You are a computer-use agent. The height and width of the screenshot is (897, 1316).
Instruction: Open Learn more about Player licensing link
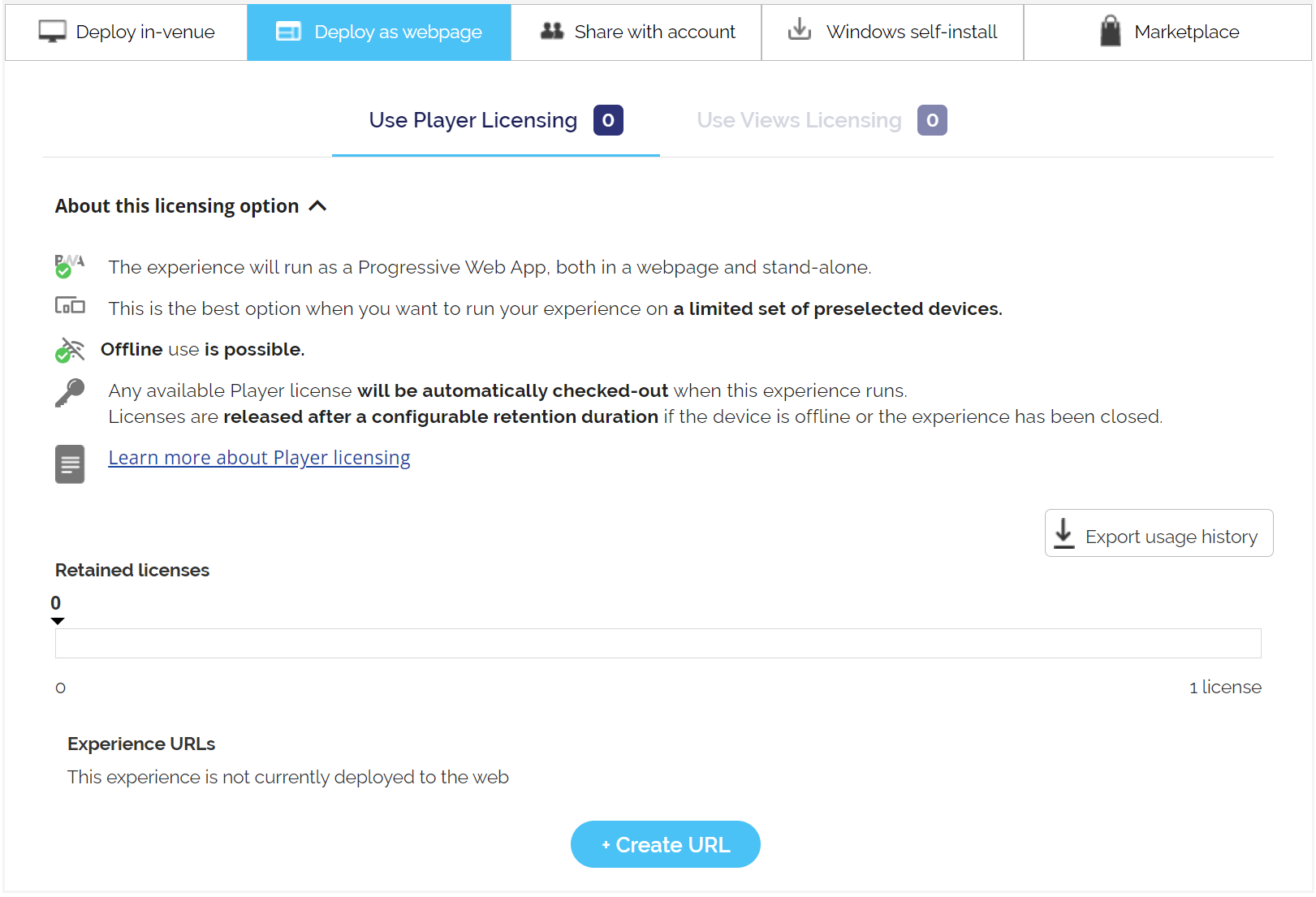click(x=259, y=458)
